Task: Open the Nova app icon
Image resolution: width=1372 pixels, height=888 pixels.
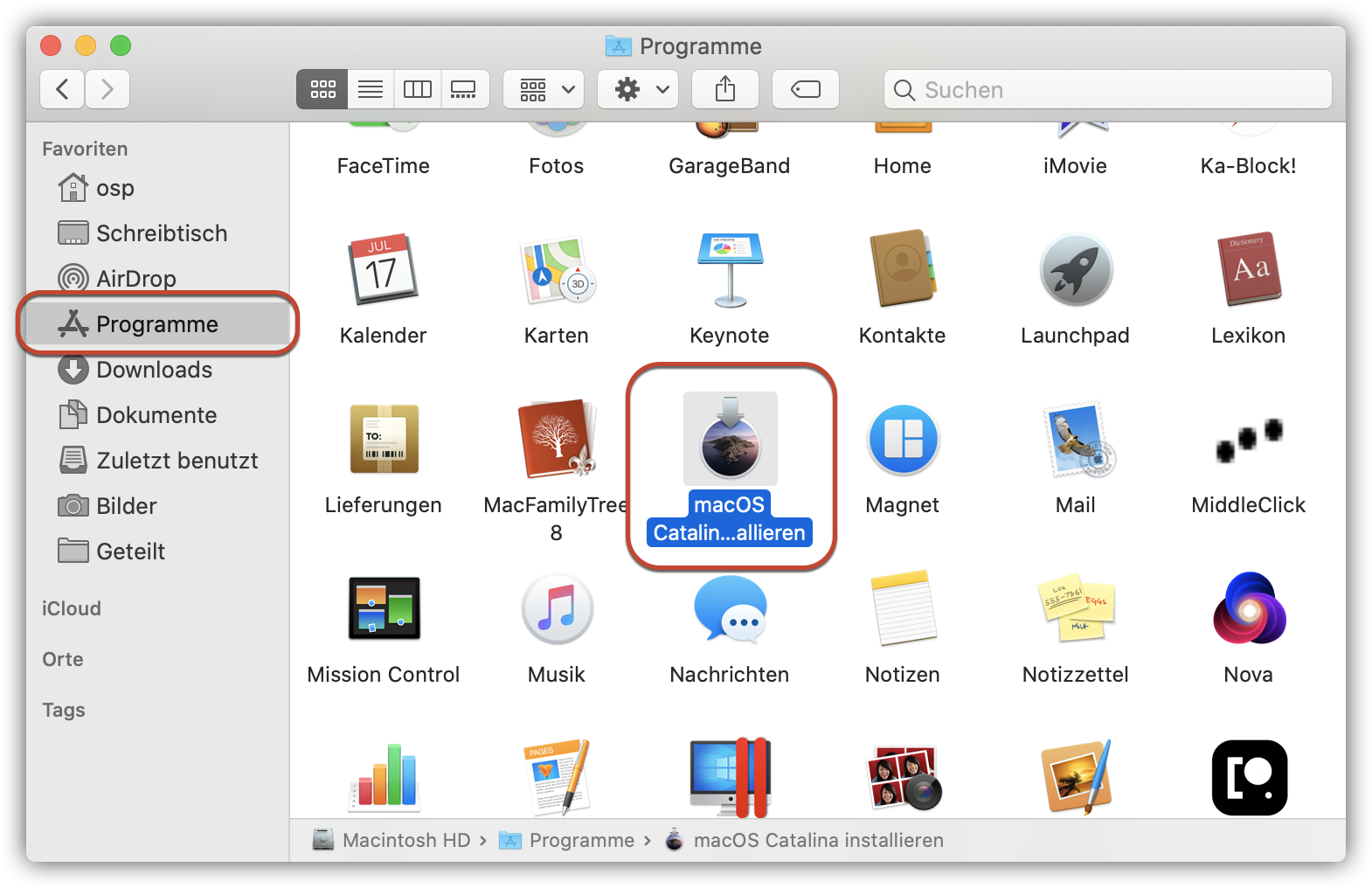Action: point(1249,608)
